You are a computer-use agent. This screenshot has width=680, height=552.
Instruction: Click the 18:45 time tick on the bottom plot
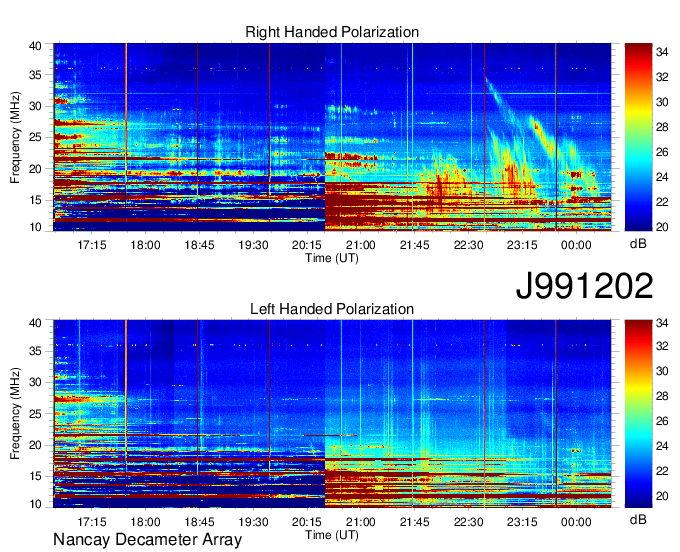[x=199, y=522]
